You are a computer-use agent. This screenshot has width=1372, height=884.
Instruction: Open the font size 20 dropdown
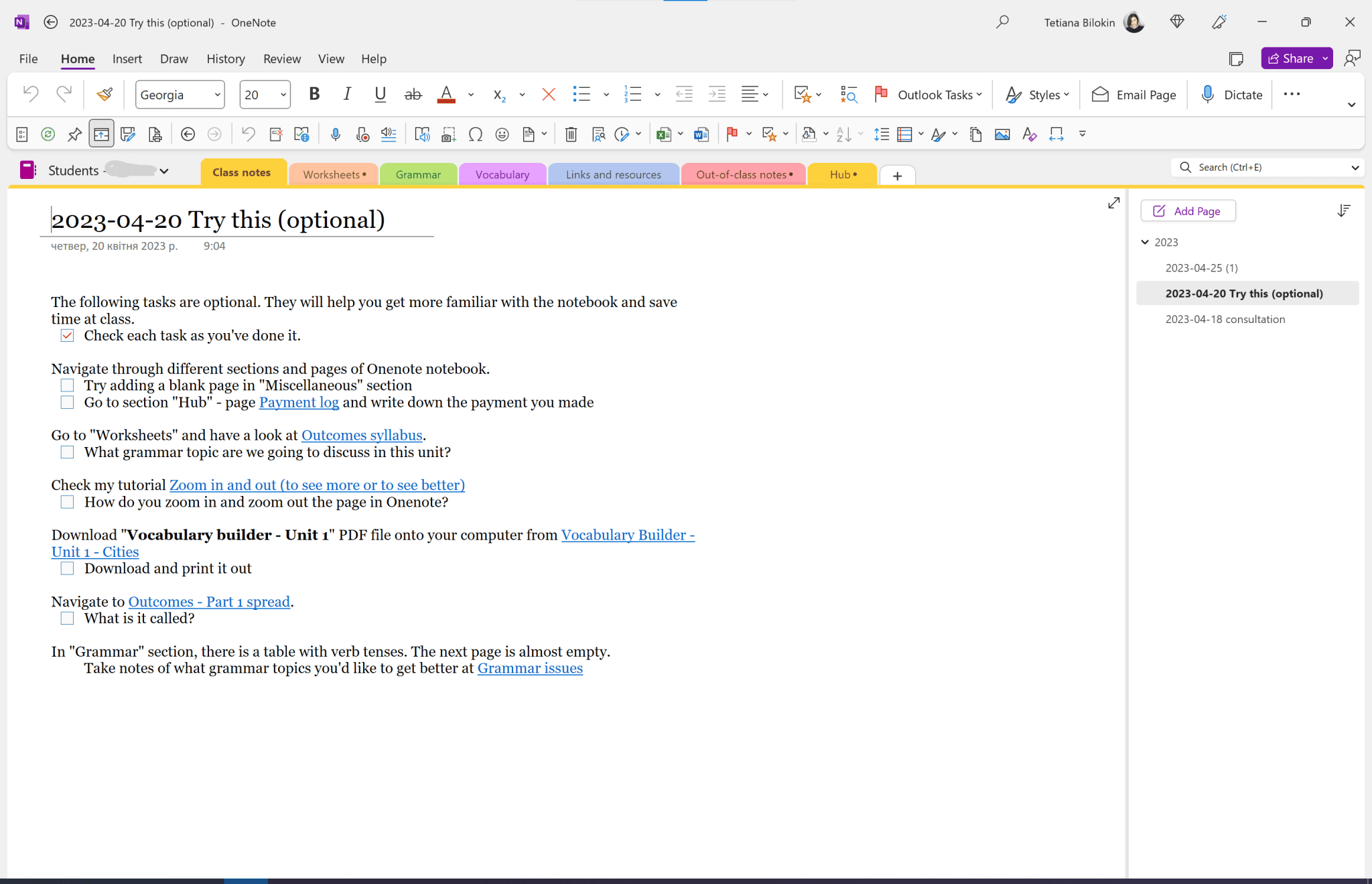[x=283, y=94]
